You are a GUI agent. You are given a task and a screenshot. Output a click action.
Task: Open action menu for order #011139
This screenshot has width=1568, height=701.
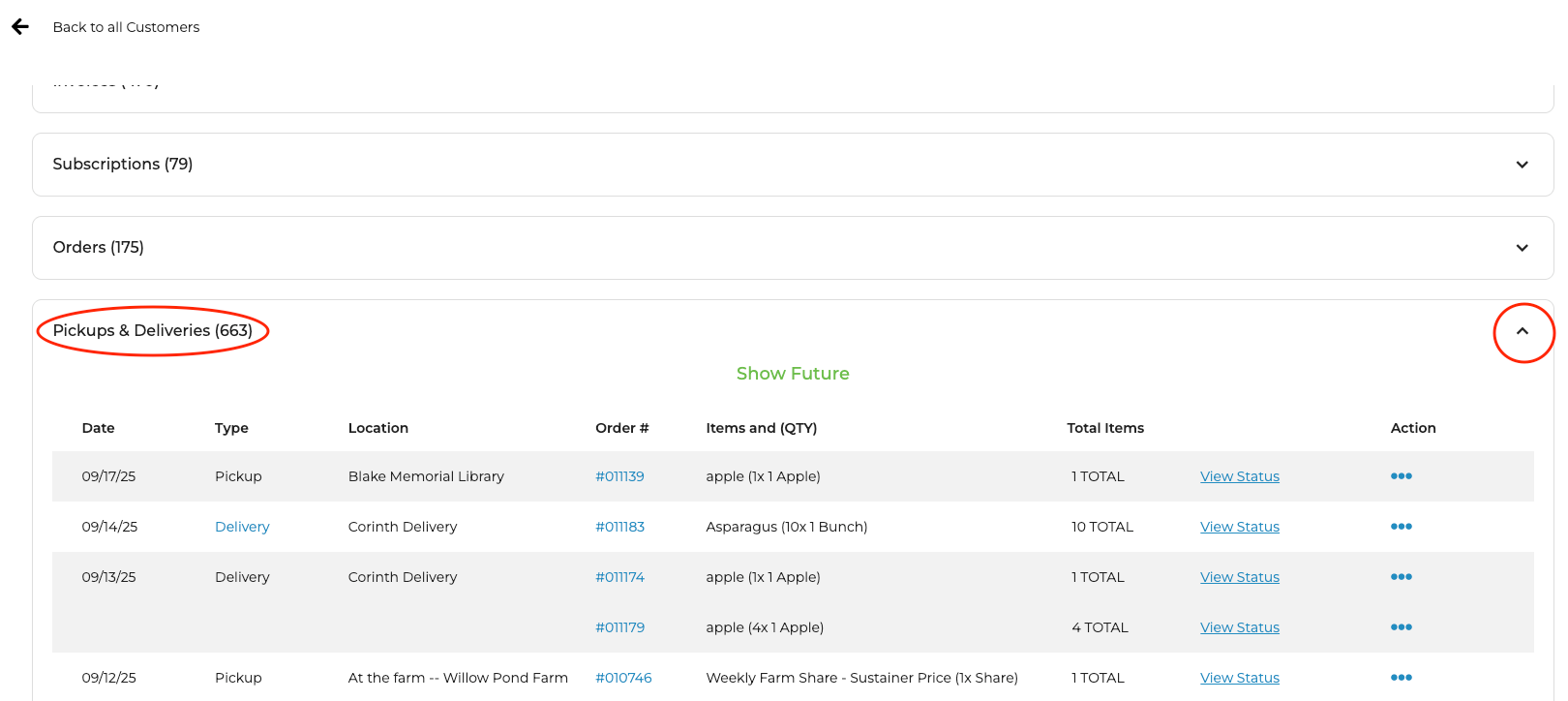coord(1402,476)
